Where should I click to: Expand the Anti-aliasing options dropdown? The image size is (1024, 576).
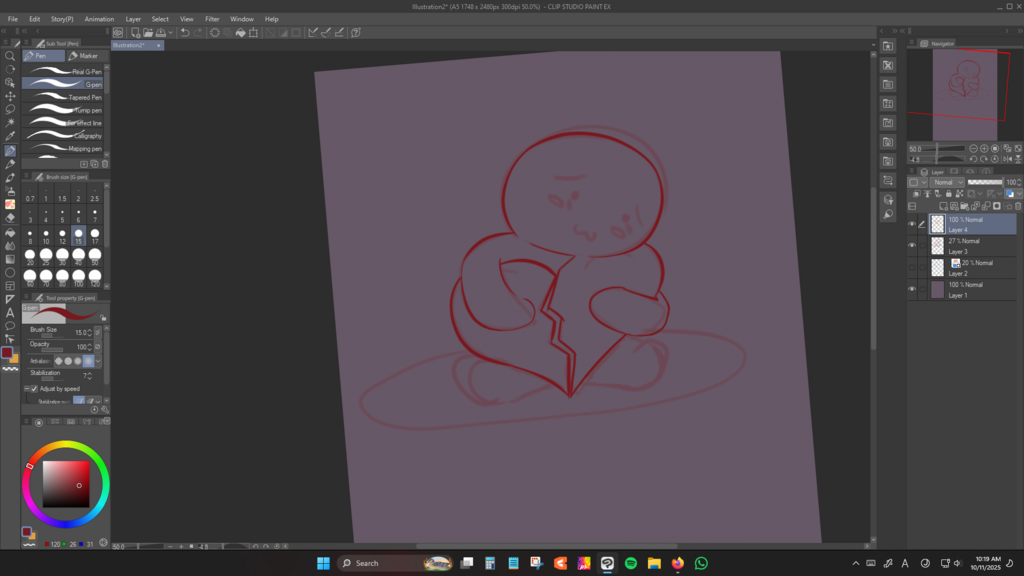tap(98, 360)
